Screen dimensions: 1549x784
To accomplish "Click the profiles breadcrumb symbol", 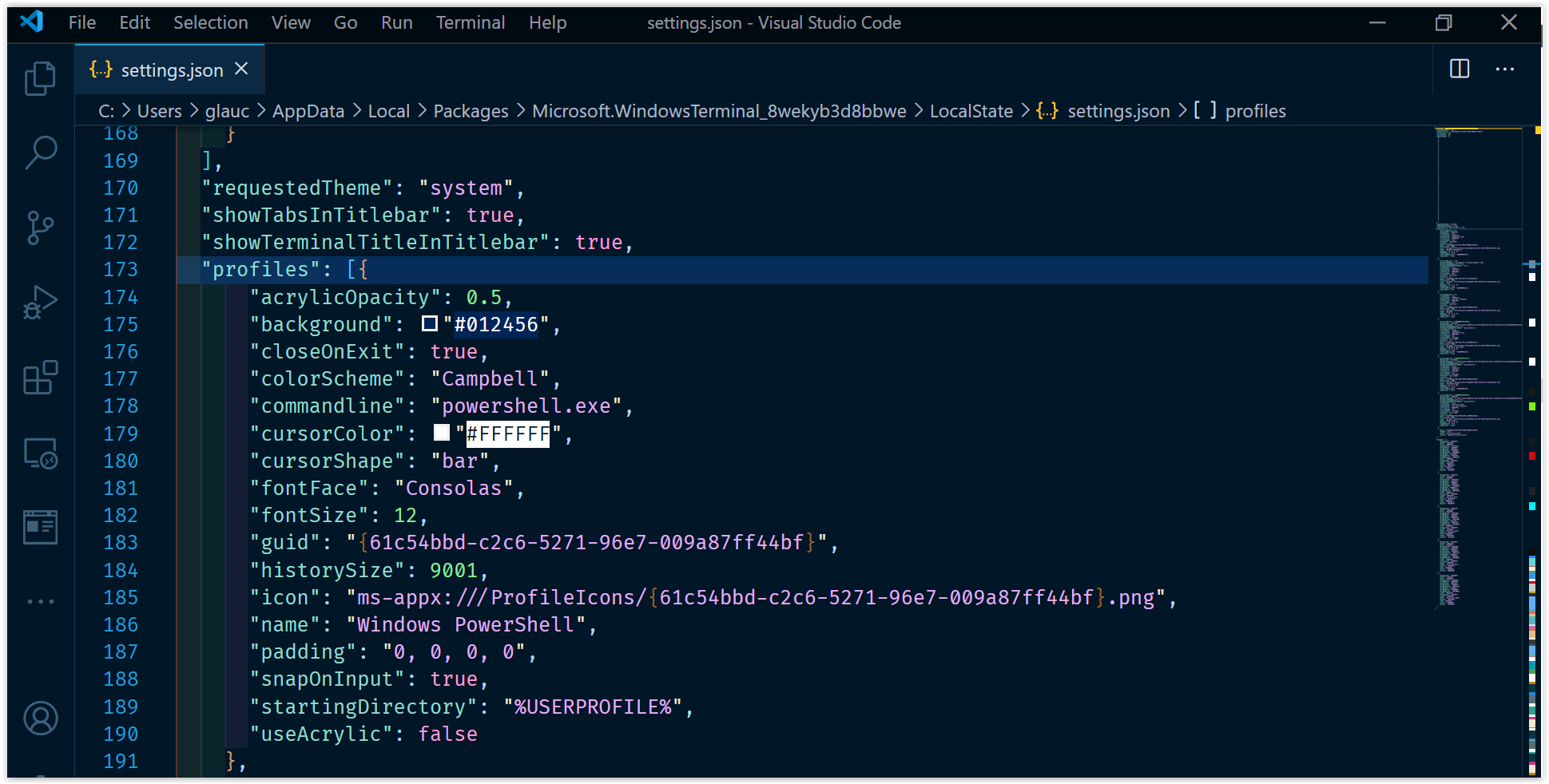I will point(1255,111).
